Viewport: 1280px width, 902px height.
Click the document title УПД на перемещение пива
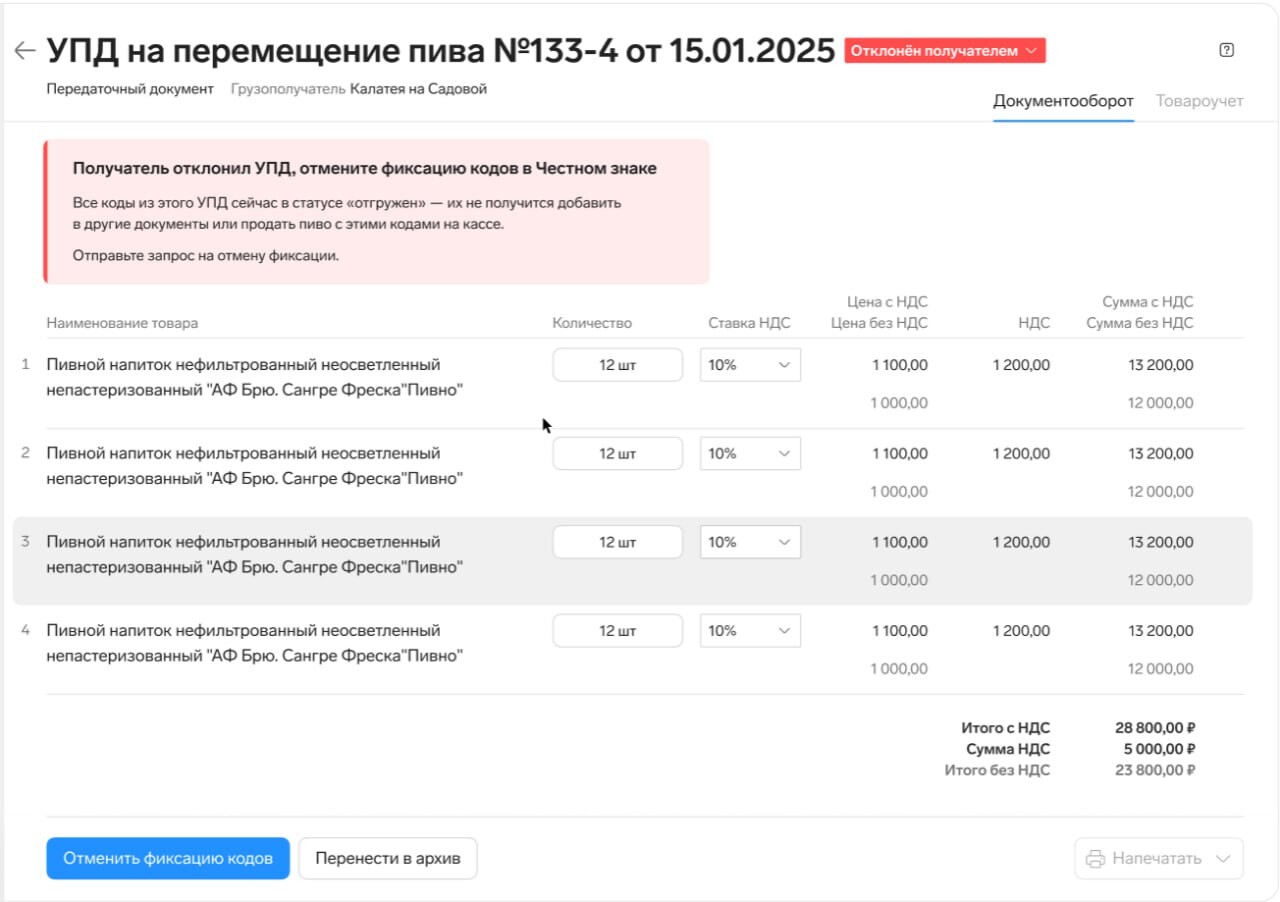(440, 50)
